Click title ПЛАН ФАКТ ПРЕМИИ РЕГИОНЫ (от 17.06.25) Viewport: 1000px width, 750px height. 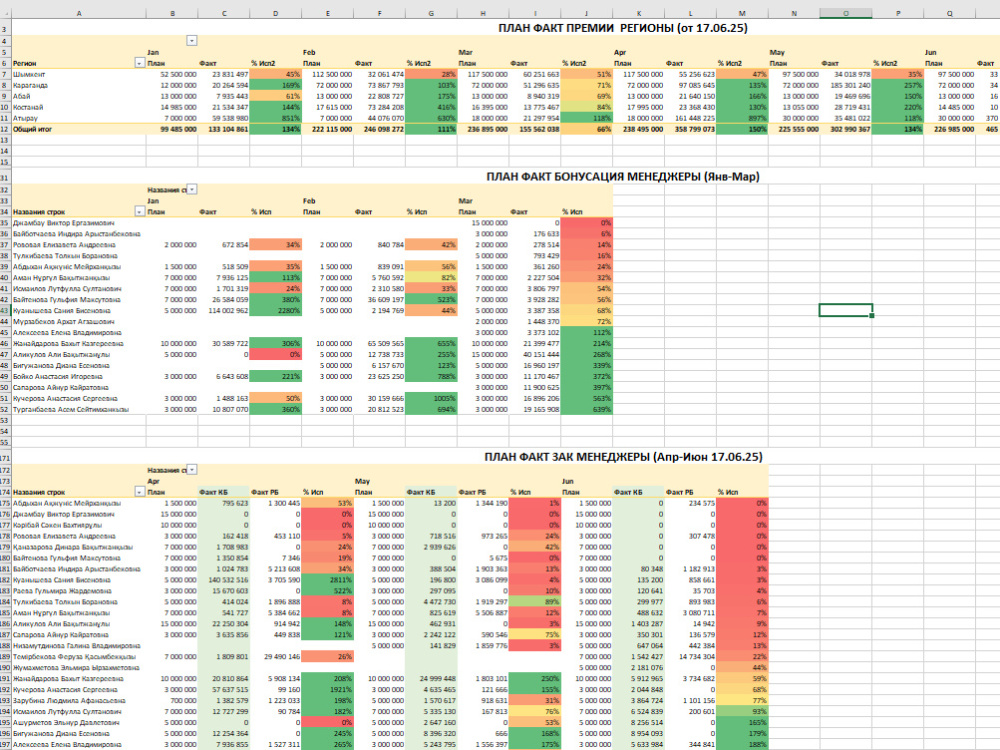click(622, 28)
